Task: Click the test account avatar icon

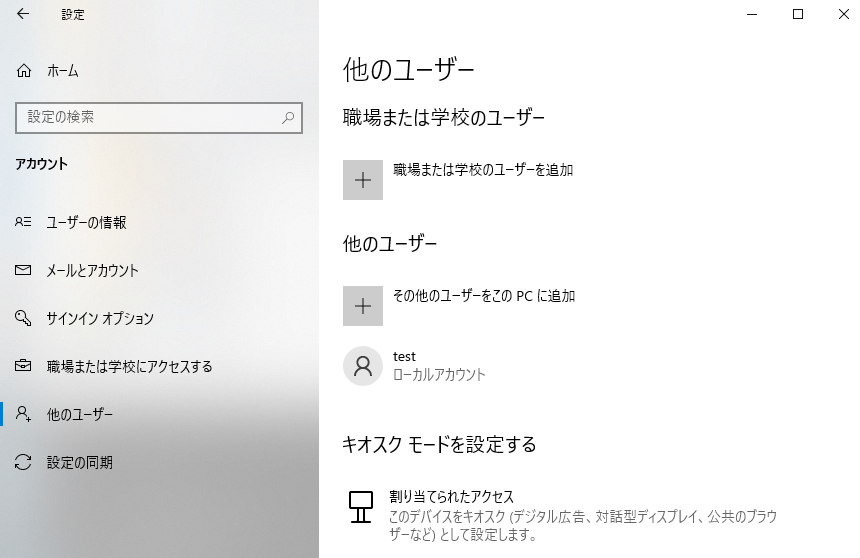Action: (363, 366)
